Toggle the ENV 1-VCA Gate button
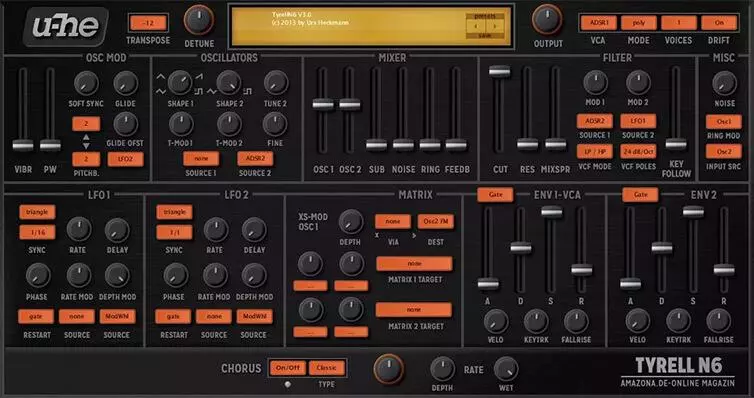 [x=495, y=195]
